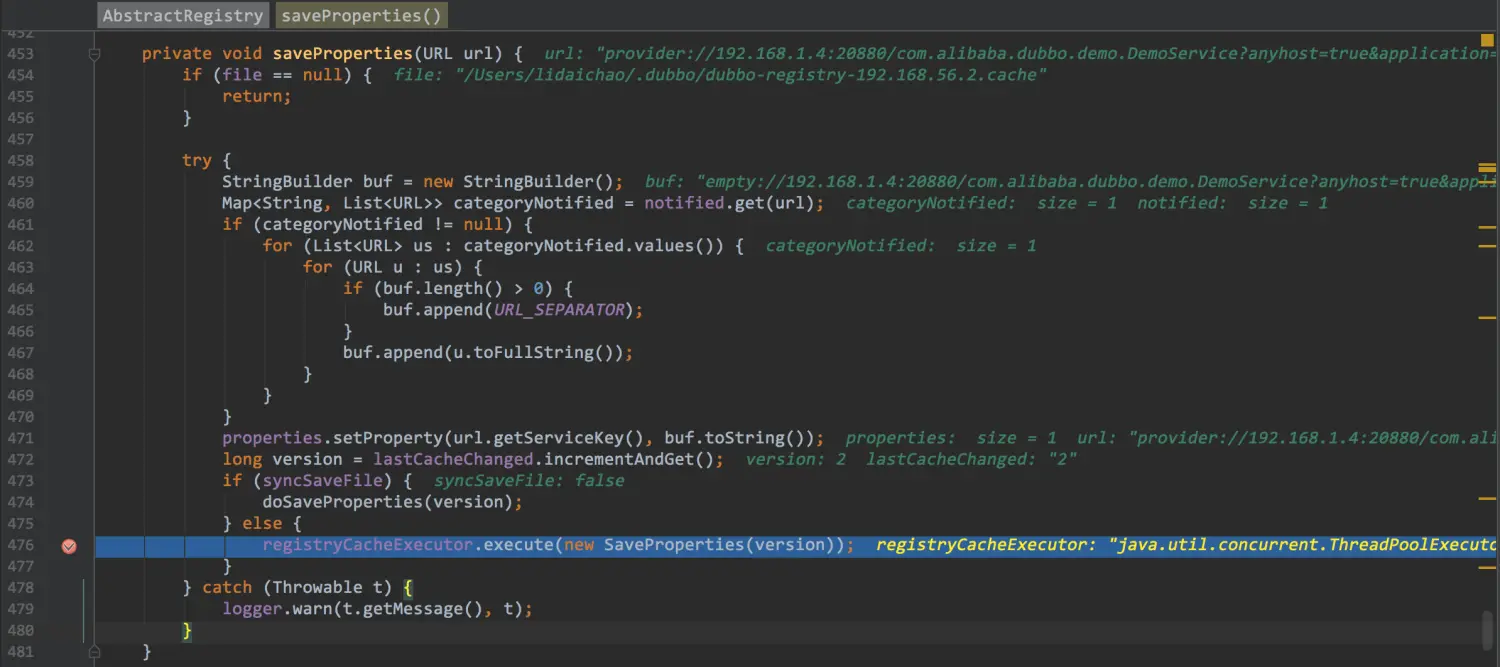Click the 'return;' statement on line 455
Screen dimensions: 1500x667
(257, 96)
